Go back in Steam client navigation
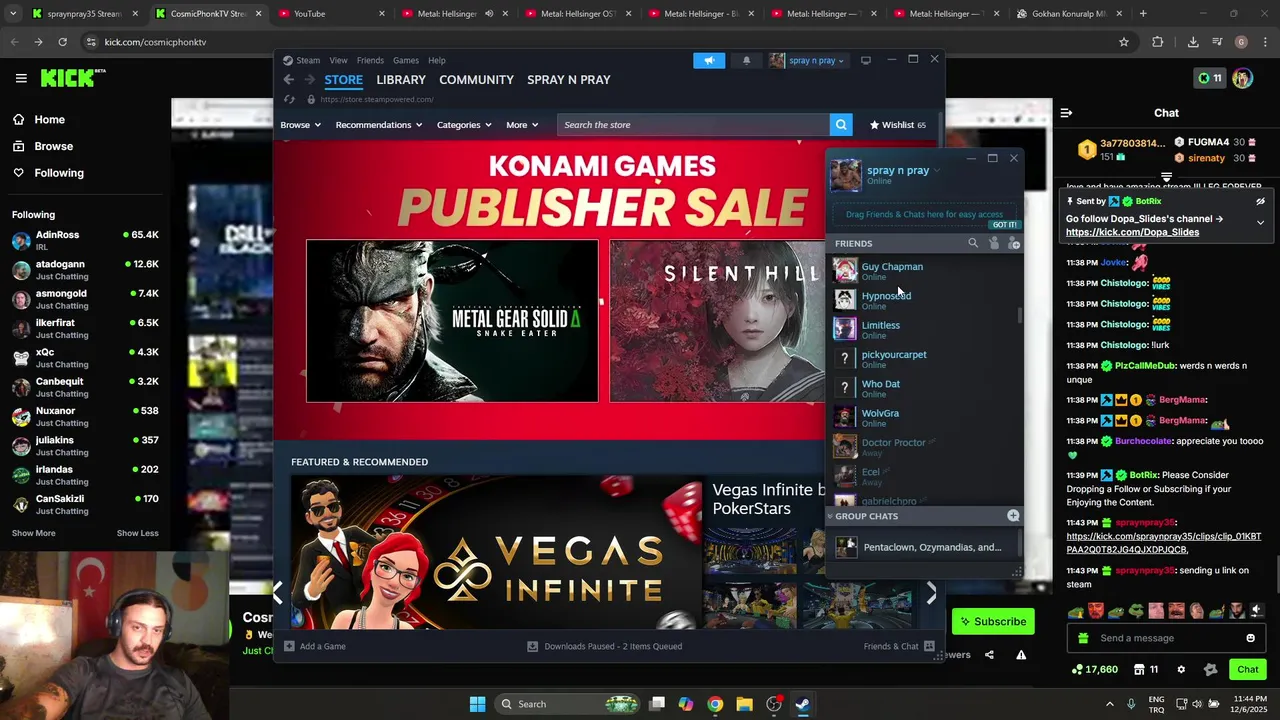This screenshot has height=720, width=1280. (x=289, y=80)
